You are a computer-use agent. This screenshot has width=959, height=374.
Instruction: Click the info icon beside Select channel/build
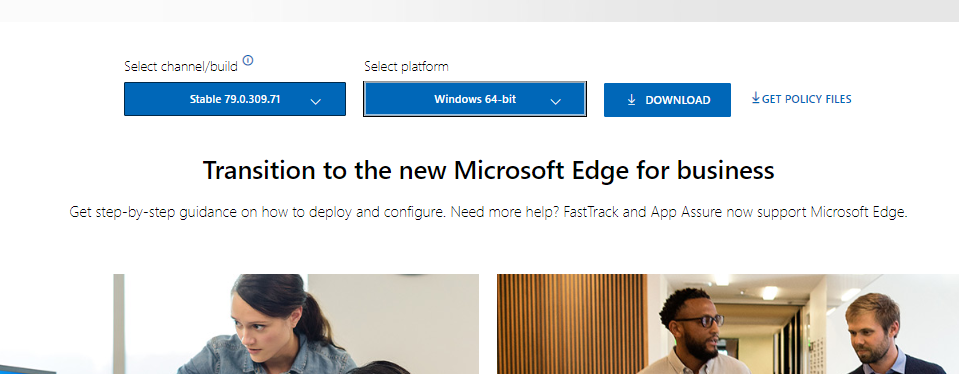click(x=248, y=60)
